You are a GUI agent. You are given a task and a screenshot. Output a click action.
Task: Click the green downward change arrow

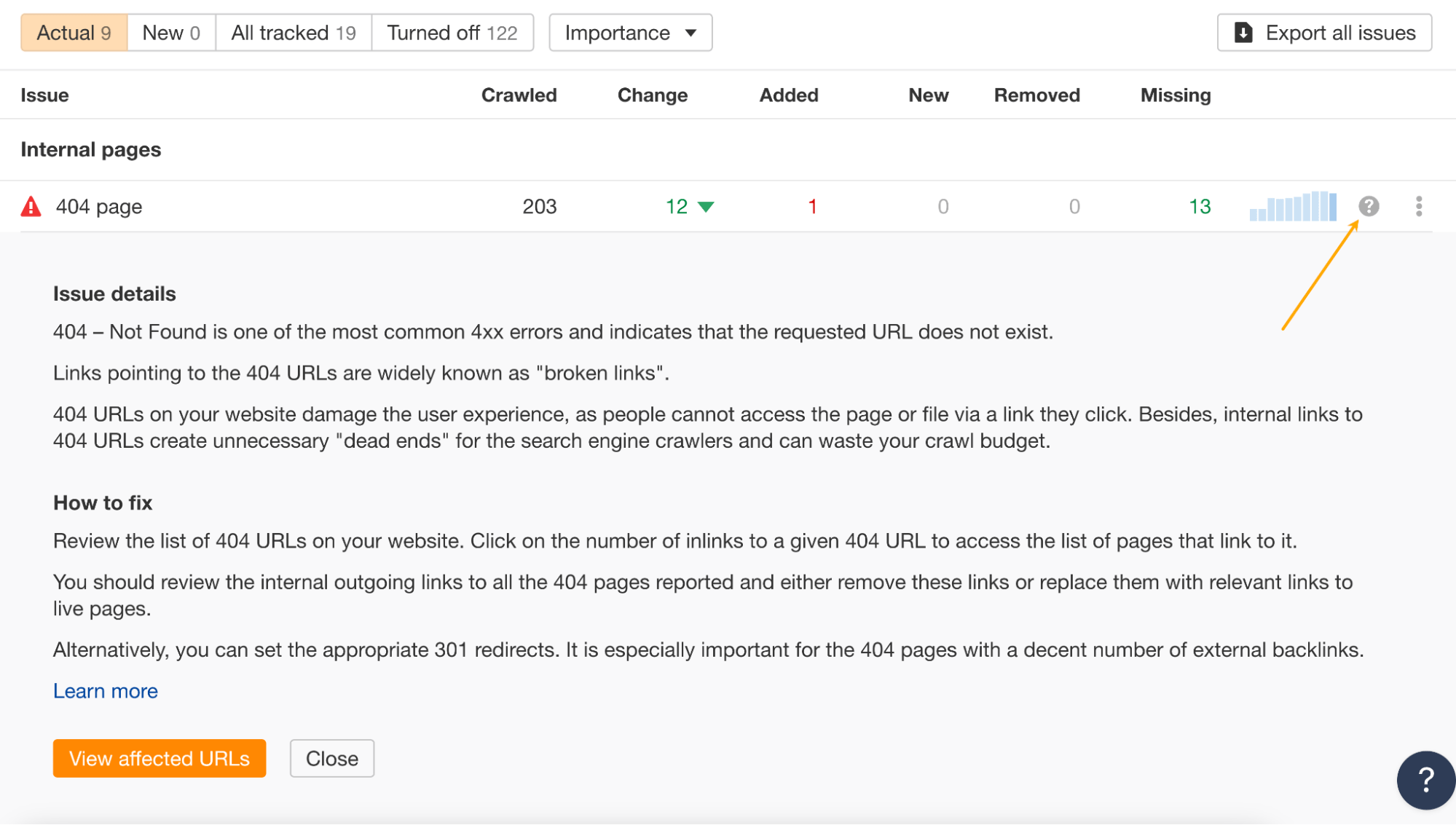[706, 207]
